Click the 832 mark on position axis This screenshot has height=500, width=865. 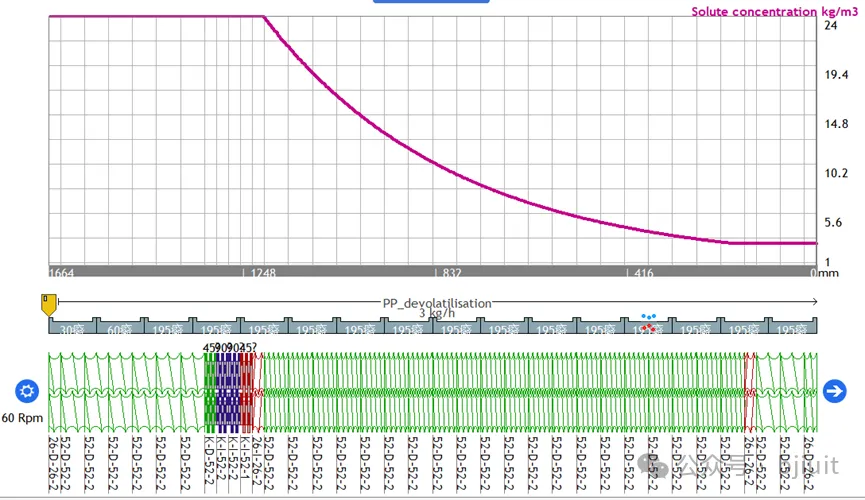point(452,272)
